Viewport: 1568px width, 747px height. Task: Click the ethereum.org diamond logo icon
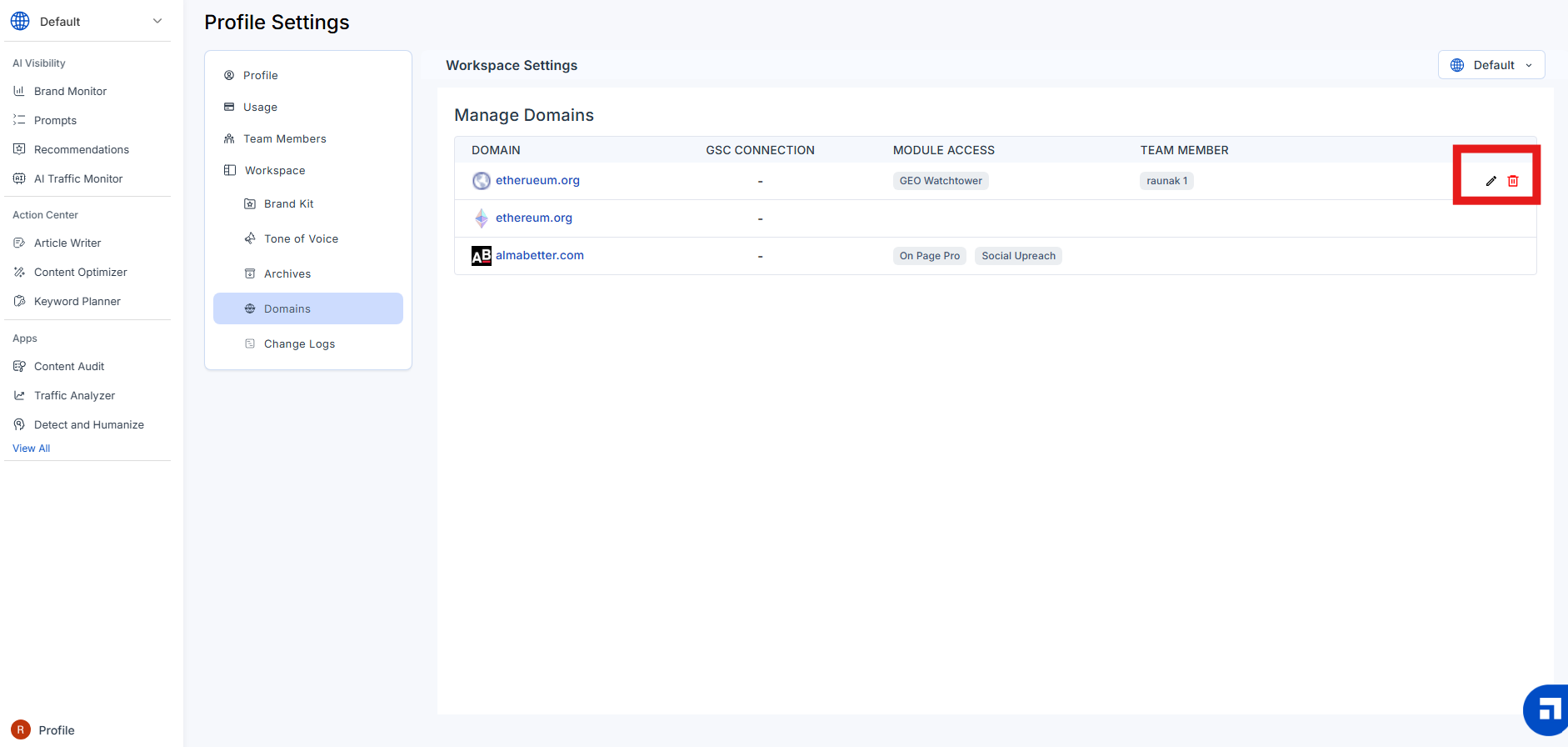pyautogui.click(x=482, y=218)
